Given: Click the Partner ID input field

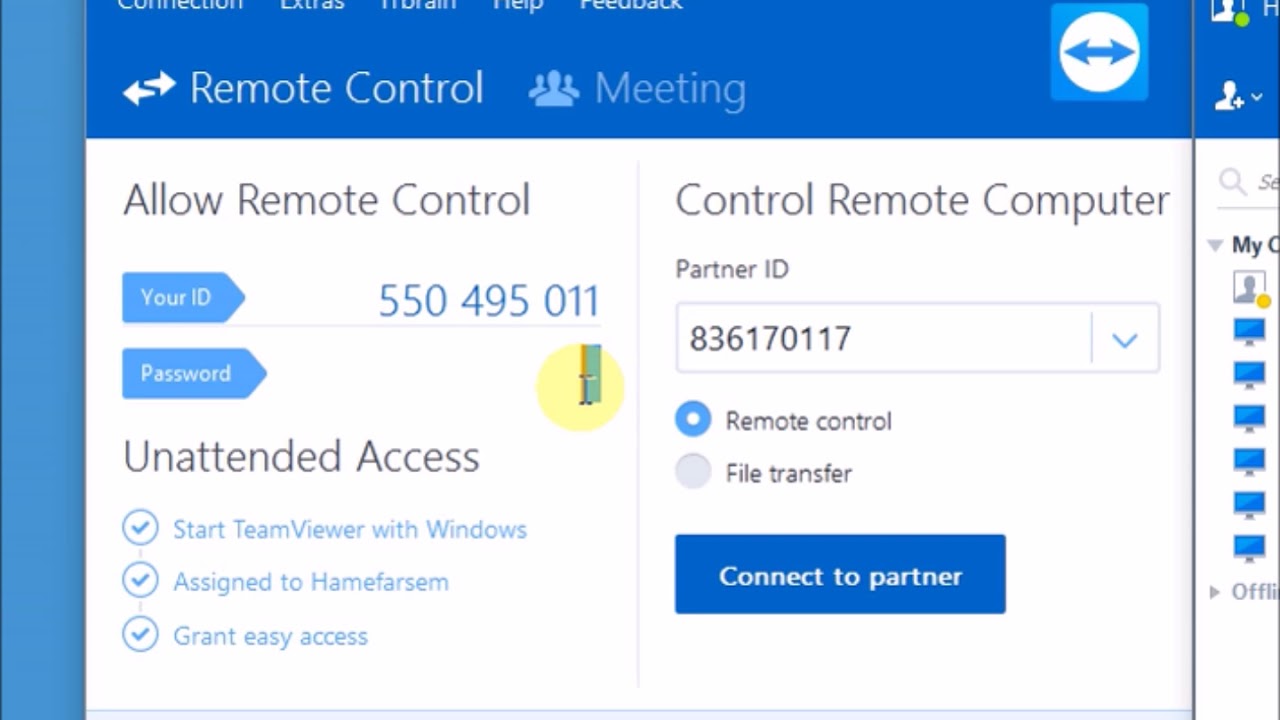Looking at the screenshot, I should (x=880, y=340).
